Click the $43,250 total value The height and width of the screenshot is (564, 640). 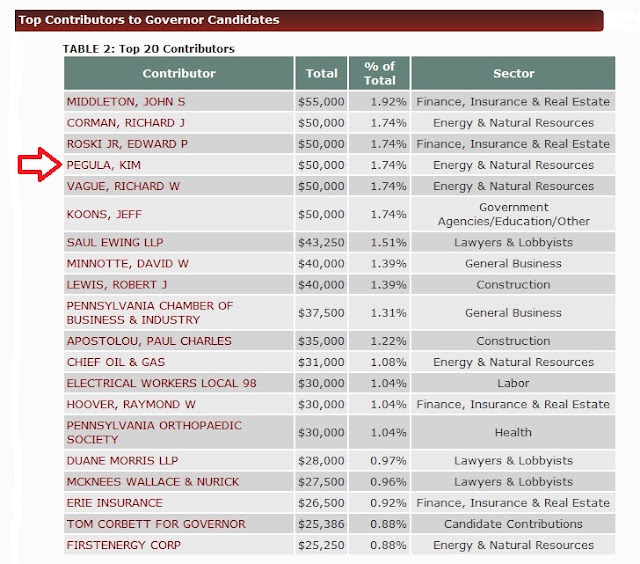click(321, 242)
